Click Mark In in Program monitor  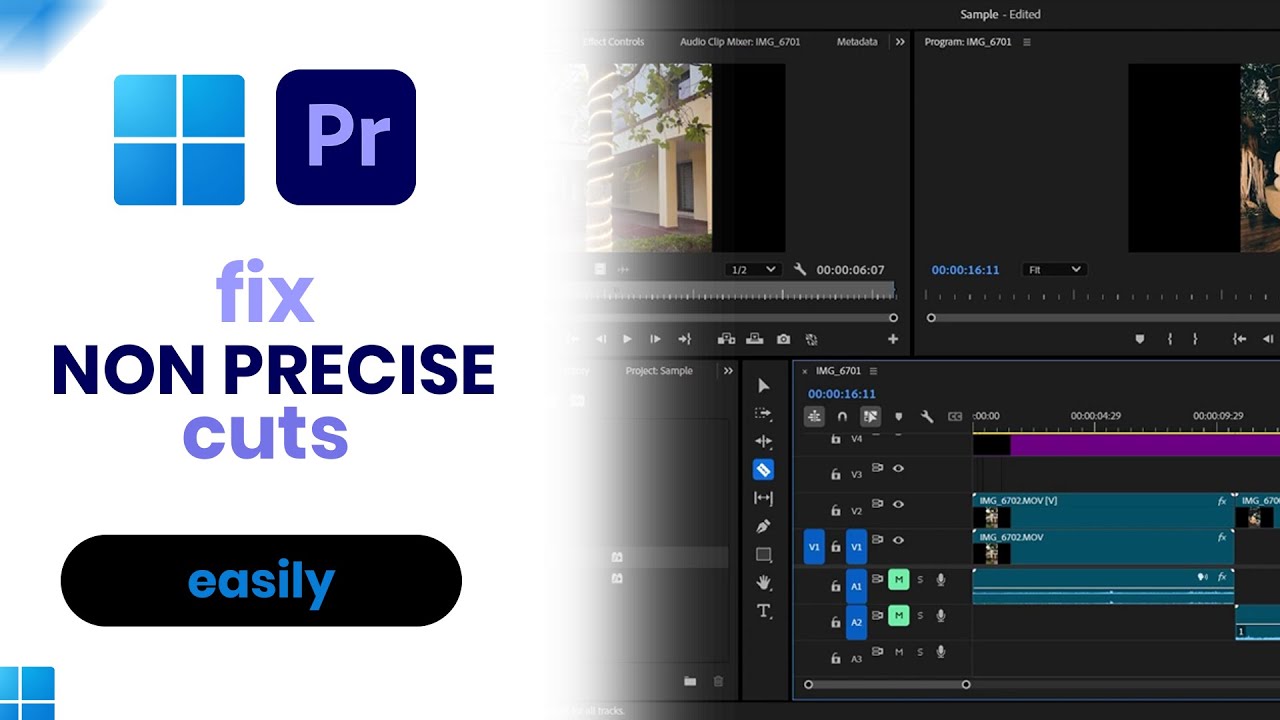tap(1169, 339)
